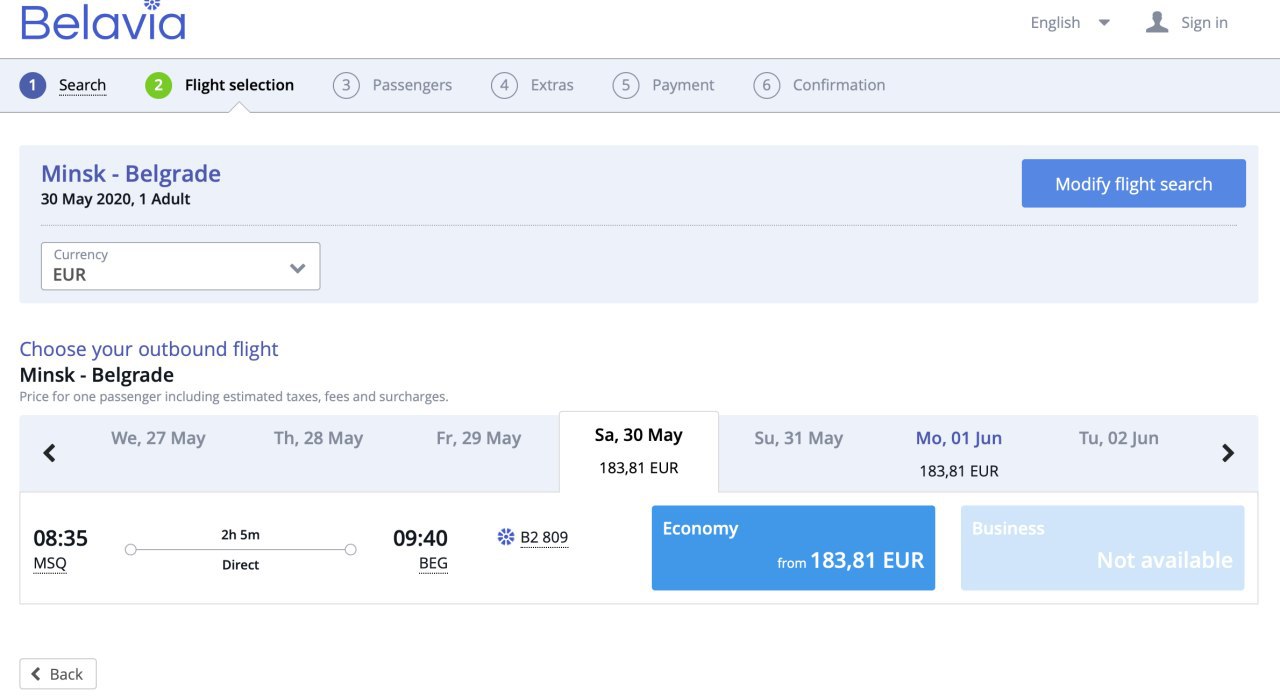This screenshot has width=1280, height=698.
Task: Select Sa, 30 May date tab
Action: (x=638, y=451)
